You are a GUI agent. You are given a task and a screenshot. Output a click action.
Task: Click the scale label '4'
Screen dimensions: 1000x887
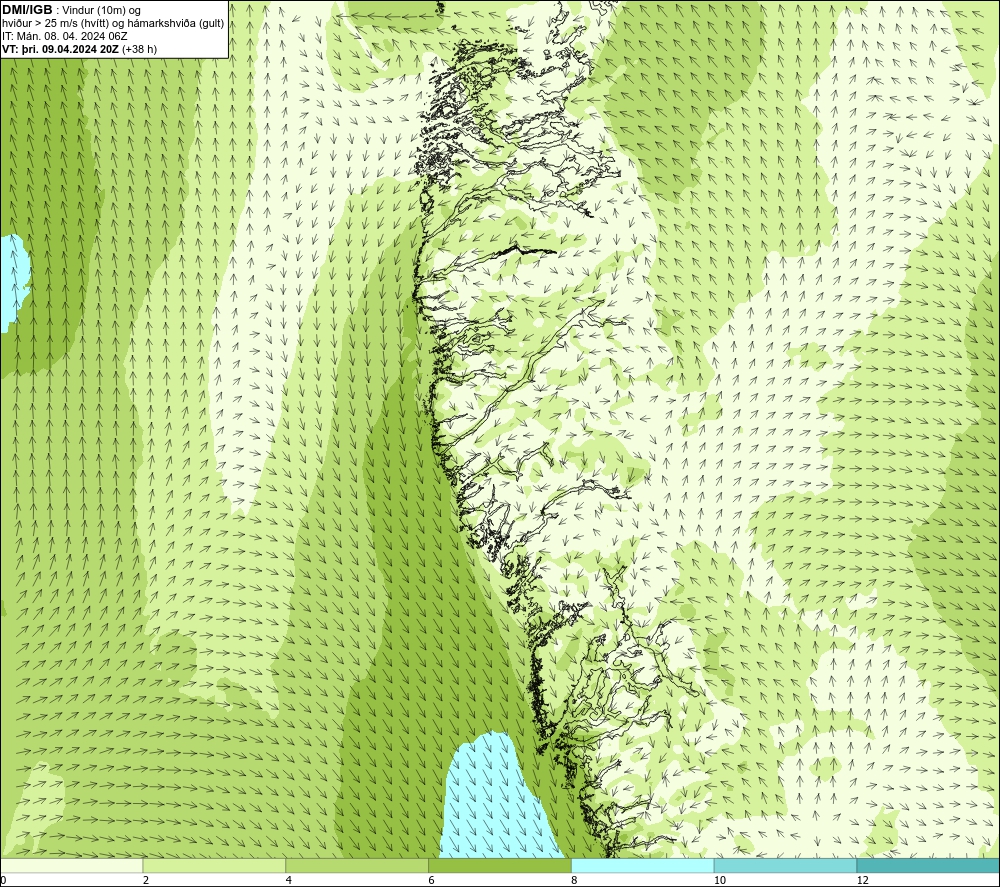[289, 881]
